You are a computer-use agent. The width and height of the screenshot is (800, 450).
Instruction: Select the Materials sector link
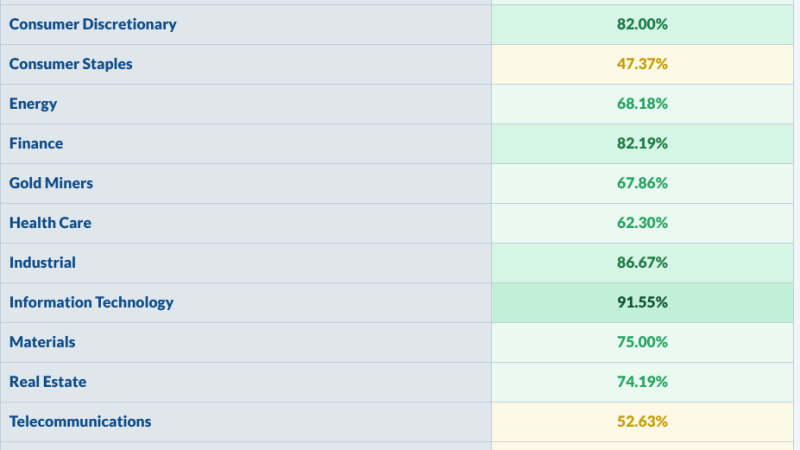42,342
